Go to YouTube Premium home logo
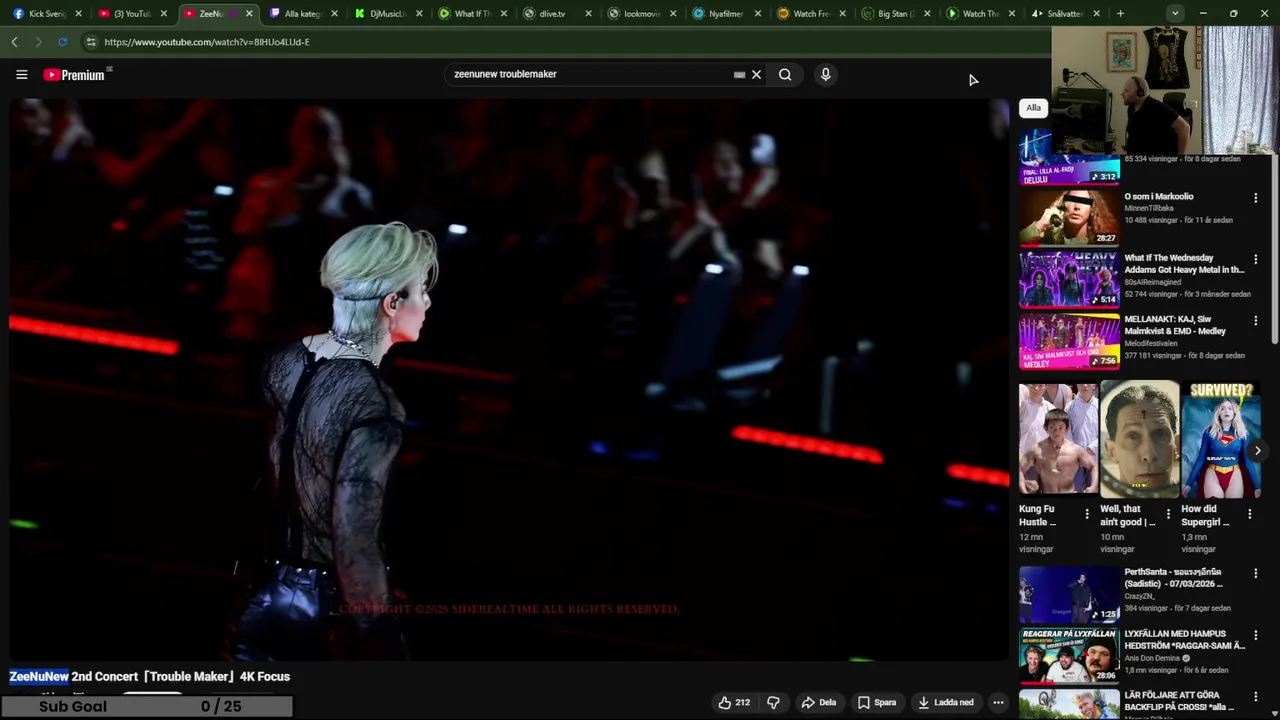 [x=75, y=75]
